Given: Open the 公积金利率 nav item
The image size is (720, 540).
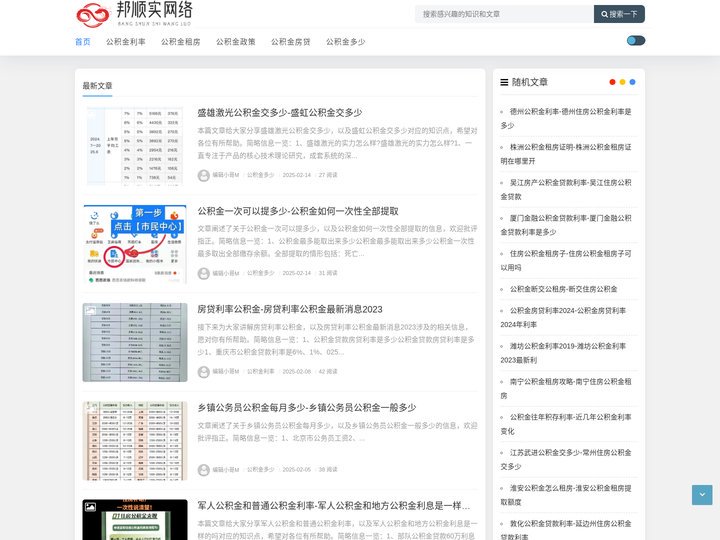Looking at the screenshot, I should [x=125, y=42].
